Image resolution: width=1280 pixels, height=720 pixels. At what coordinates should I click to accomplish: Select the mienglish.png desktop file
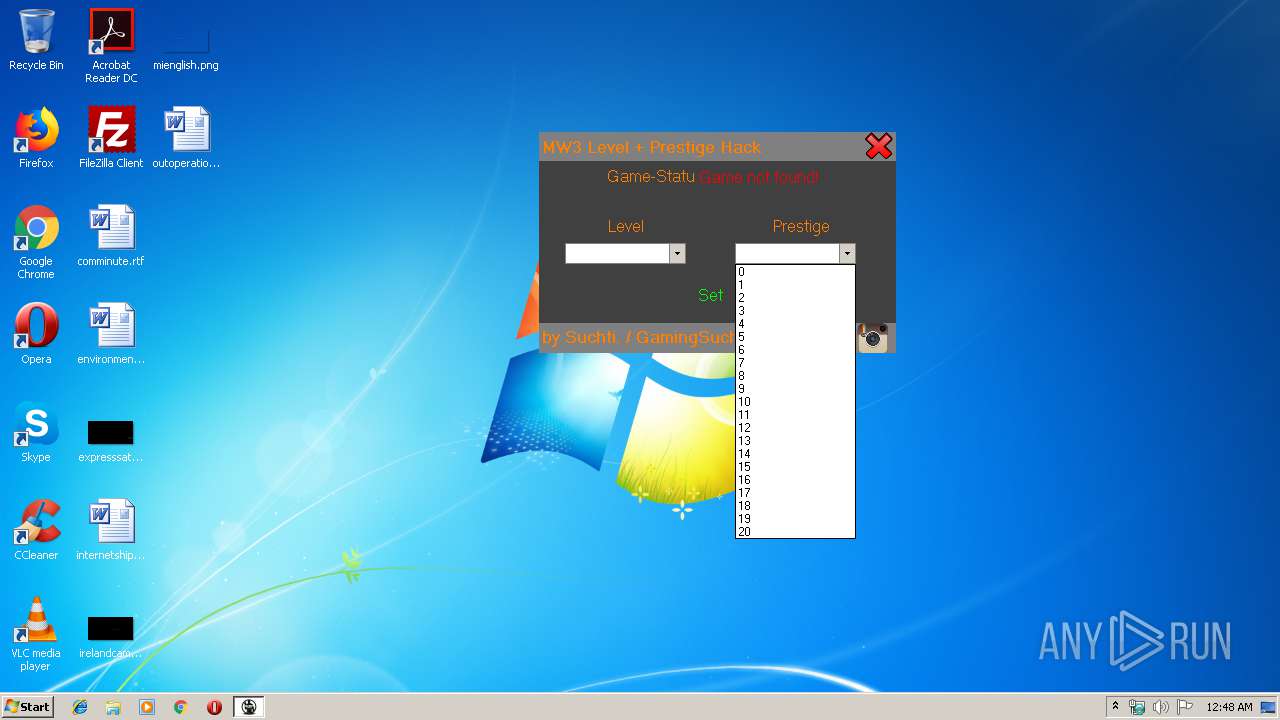(x=186, y=46)
